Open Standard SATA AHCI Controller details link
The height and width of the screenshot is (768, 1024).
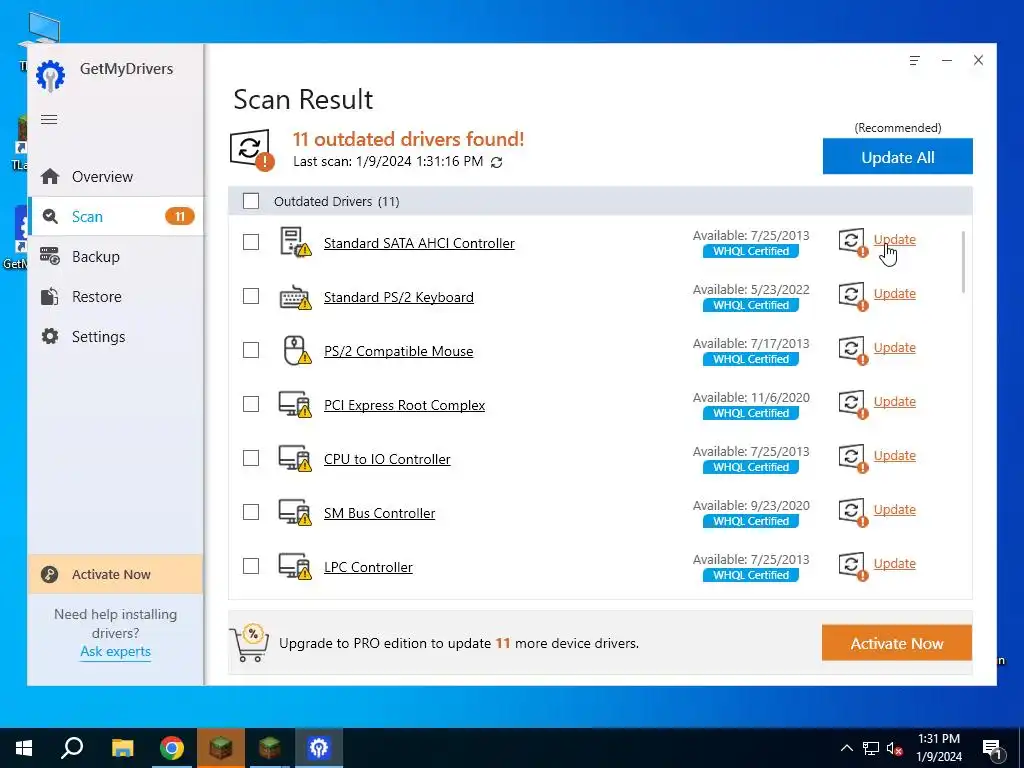(x=419, y=243)
